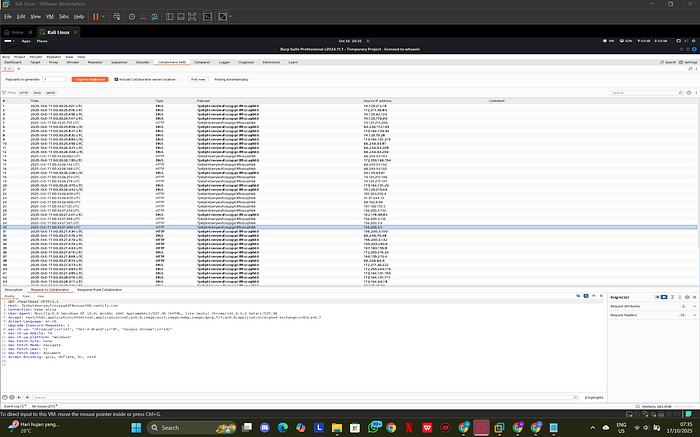Screen dimensions: 700x437
Task: Pause the VM from VMware toolbar
Action: click(96, 17)
